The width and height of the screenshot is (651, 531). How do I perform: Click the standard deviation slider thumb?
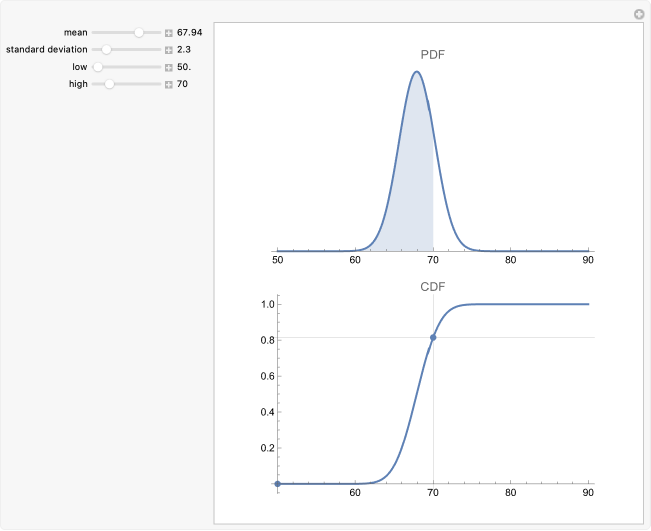click(x=107, y=50)
